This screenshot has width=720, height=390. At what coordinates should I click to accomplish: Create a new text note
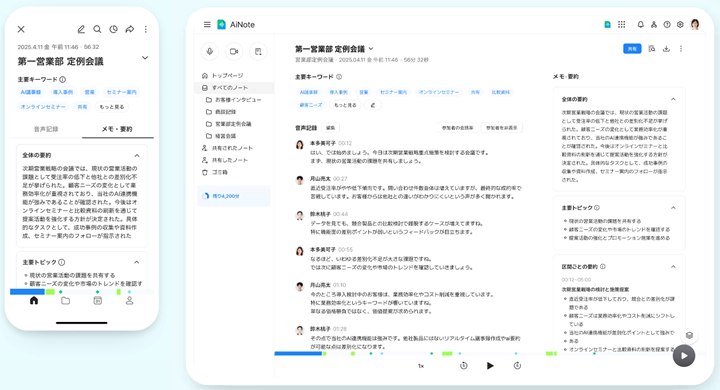258,51
